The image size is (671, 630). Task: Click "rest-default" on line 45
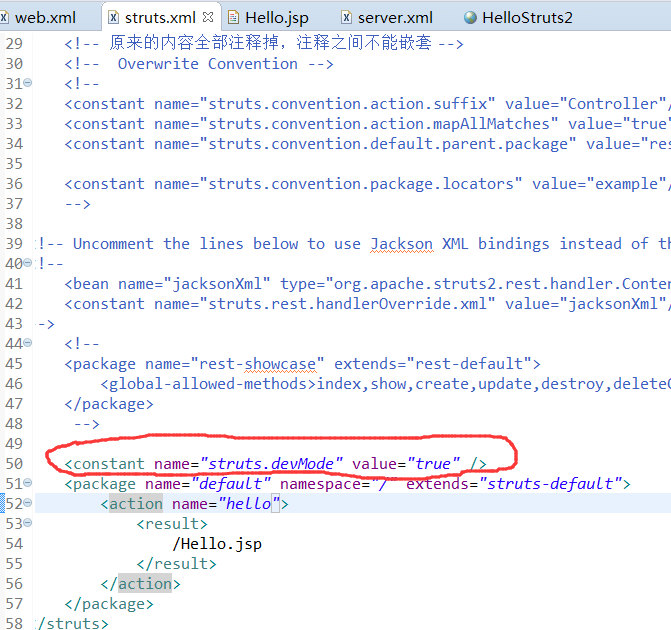click(469, 364)
